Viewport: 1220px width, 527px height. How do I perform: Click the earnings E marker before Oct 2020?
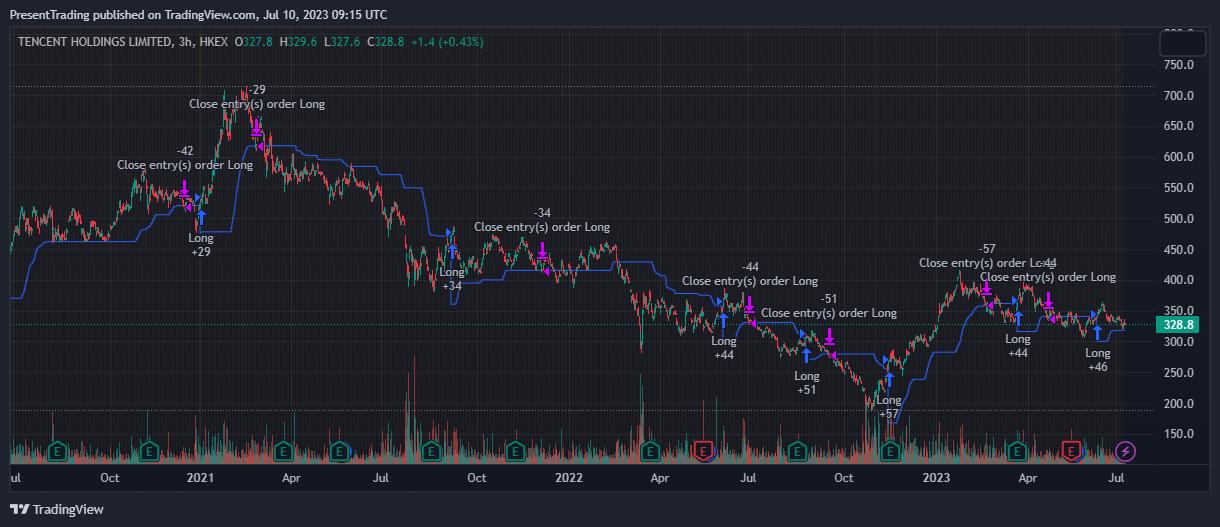[56, 451]
